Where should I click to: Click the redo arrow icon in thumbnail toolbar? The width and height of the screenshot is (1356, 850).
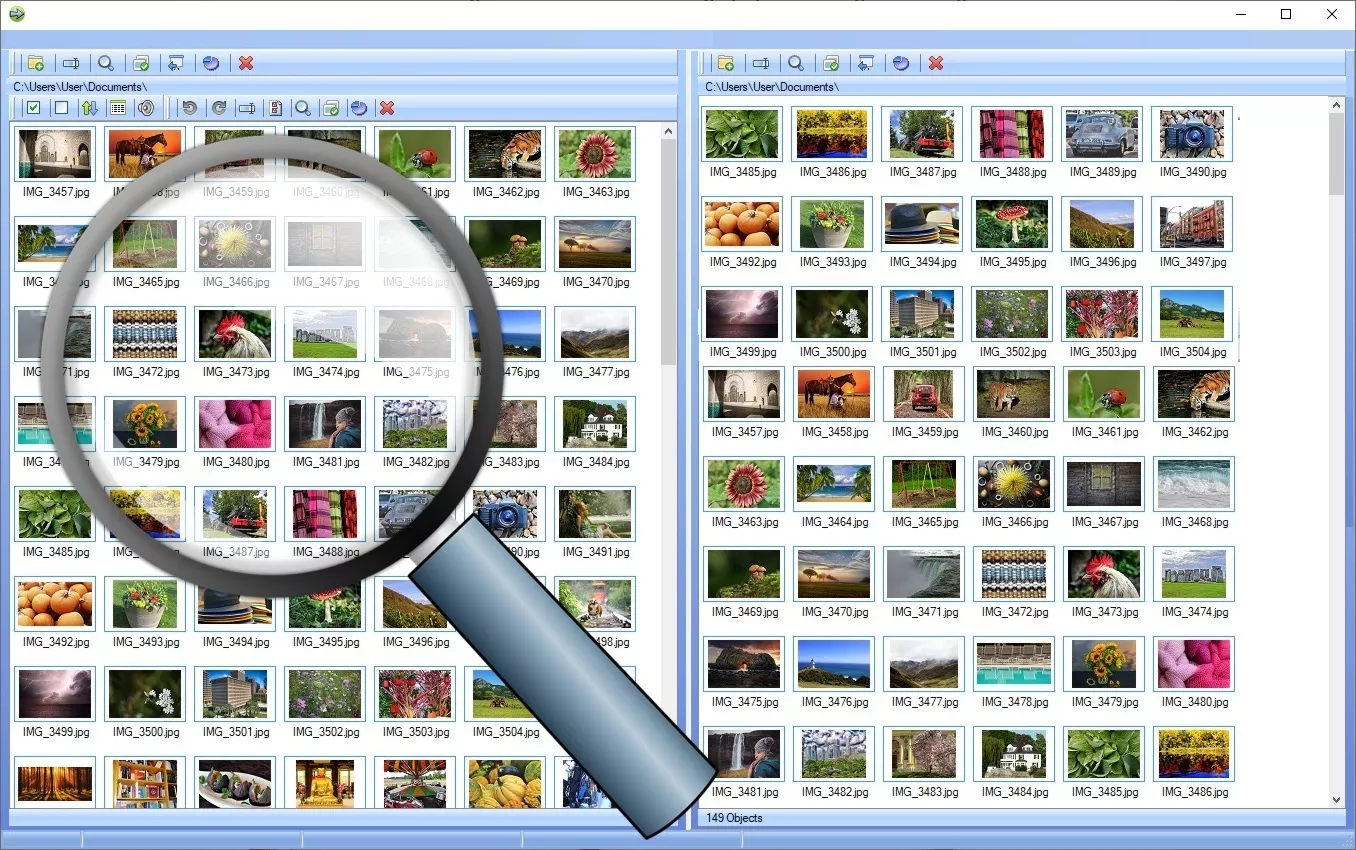click(219, 107)
